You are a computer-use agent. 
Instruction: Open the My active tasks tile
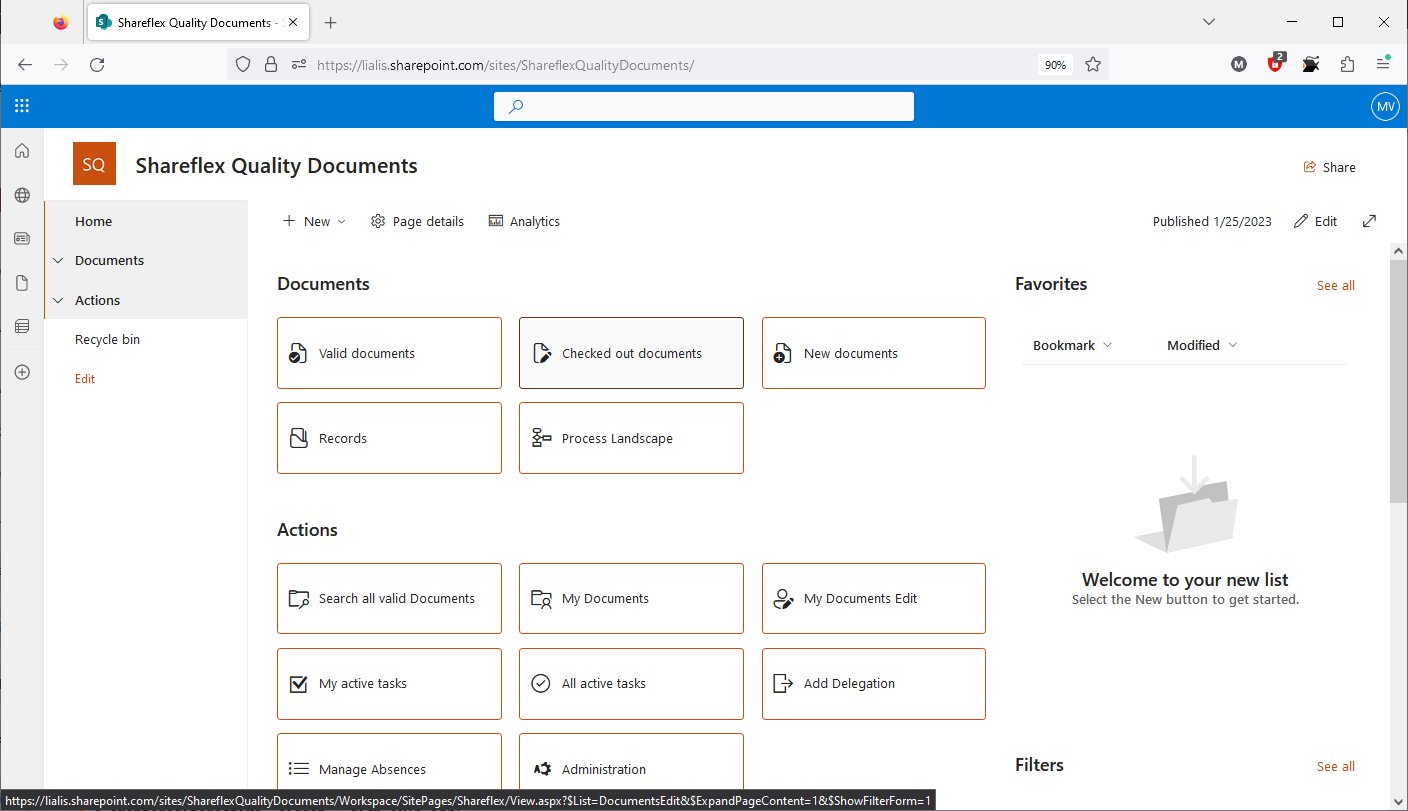click(x=389, y=684)
